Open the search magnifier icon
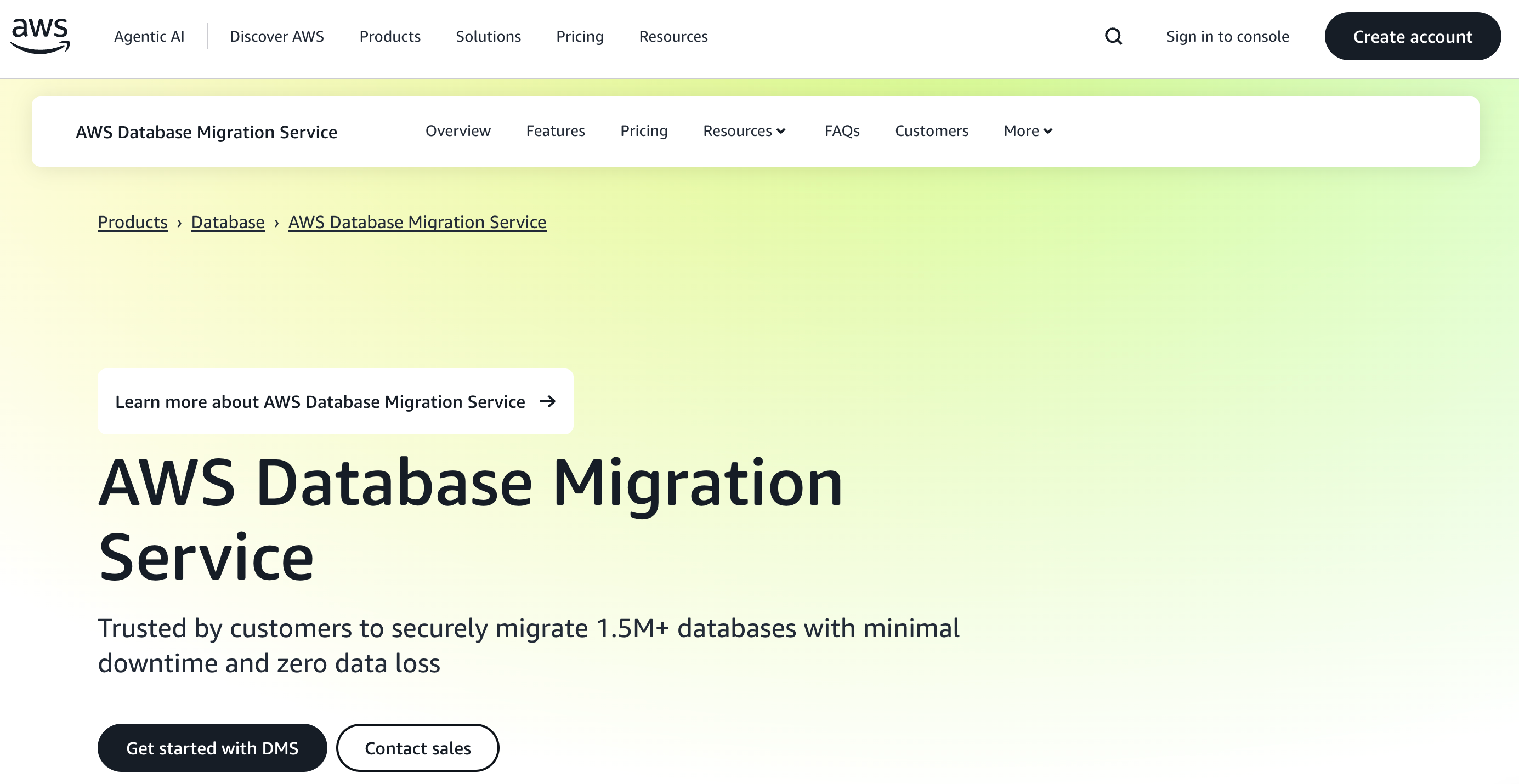Screen dimensions: 1519x784 [1113, 37]
